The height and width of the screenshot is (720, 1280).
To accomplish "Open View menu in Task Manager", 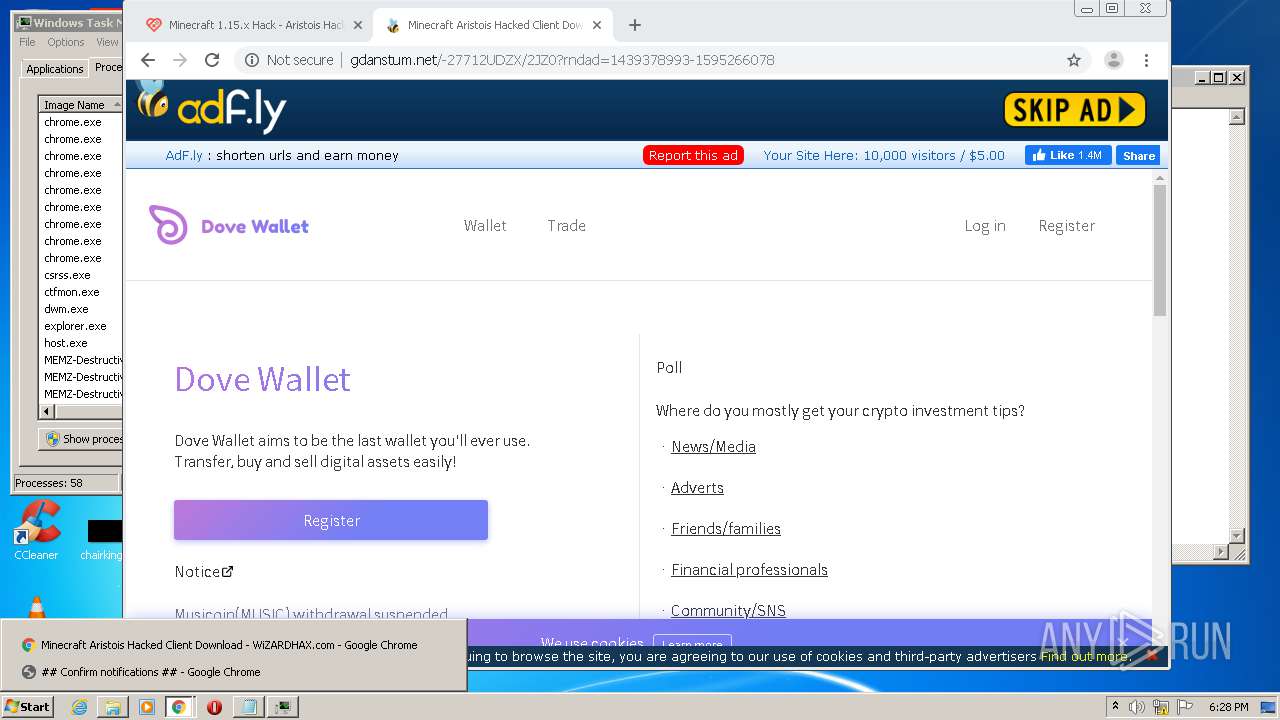I will click(x=106, y=42).
